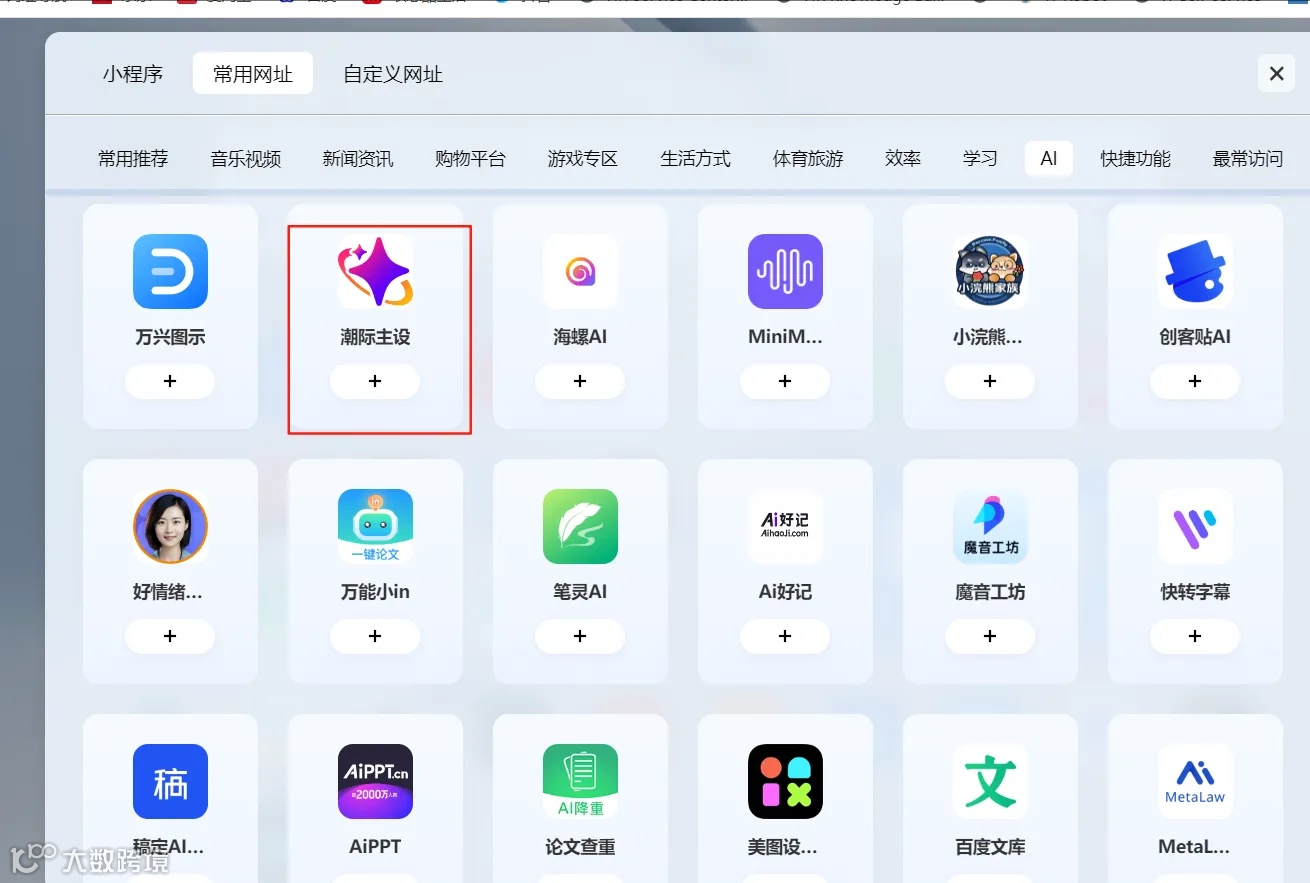Open the 小浣熊 raccoon family icon
The height and width of the screenshot is (883, 1310).
(990, 271)
